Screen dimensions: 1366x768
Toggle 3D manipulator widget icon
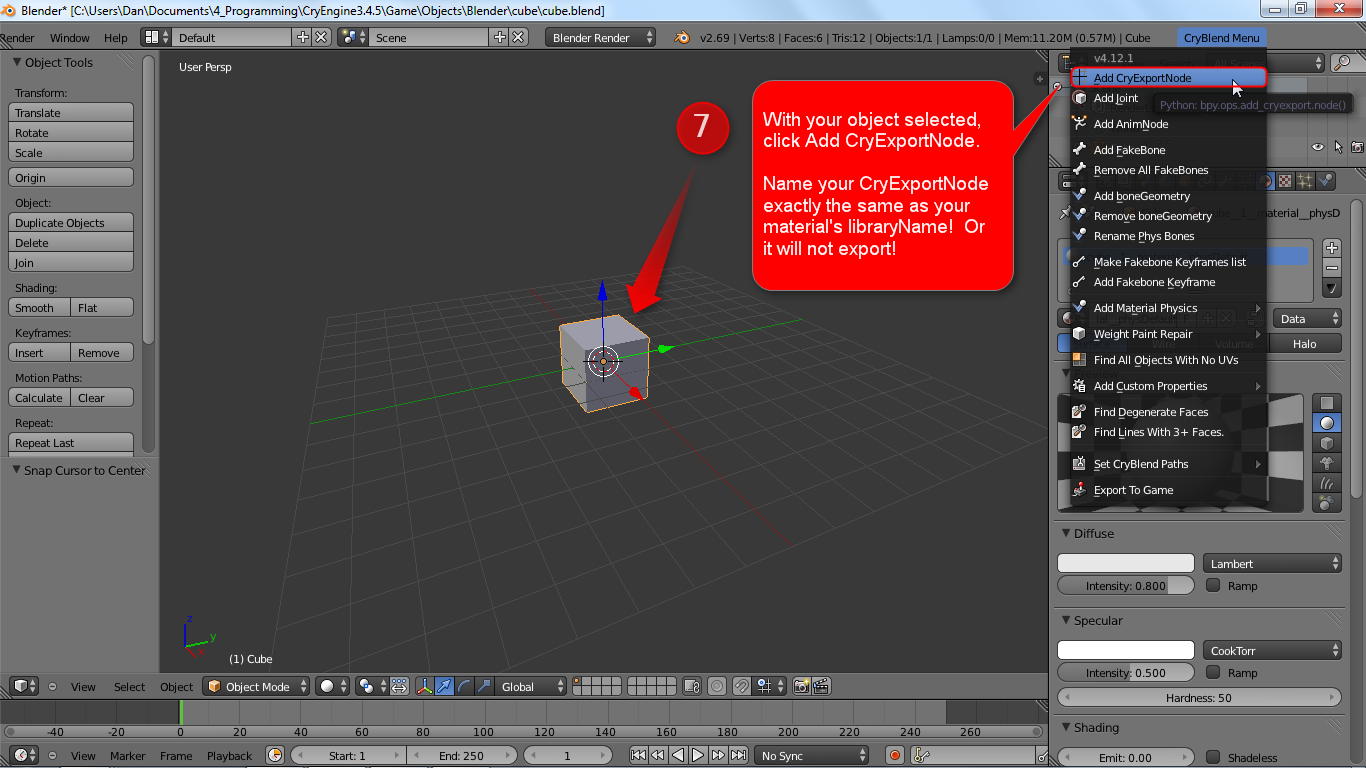click(425, 687)
